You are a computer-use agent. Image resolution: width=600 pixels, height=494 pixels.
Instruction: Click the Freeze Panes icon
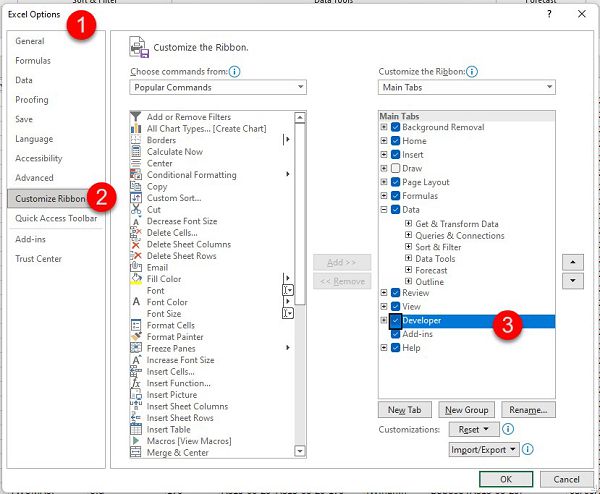click(135, 348)
